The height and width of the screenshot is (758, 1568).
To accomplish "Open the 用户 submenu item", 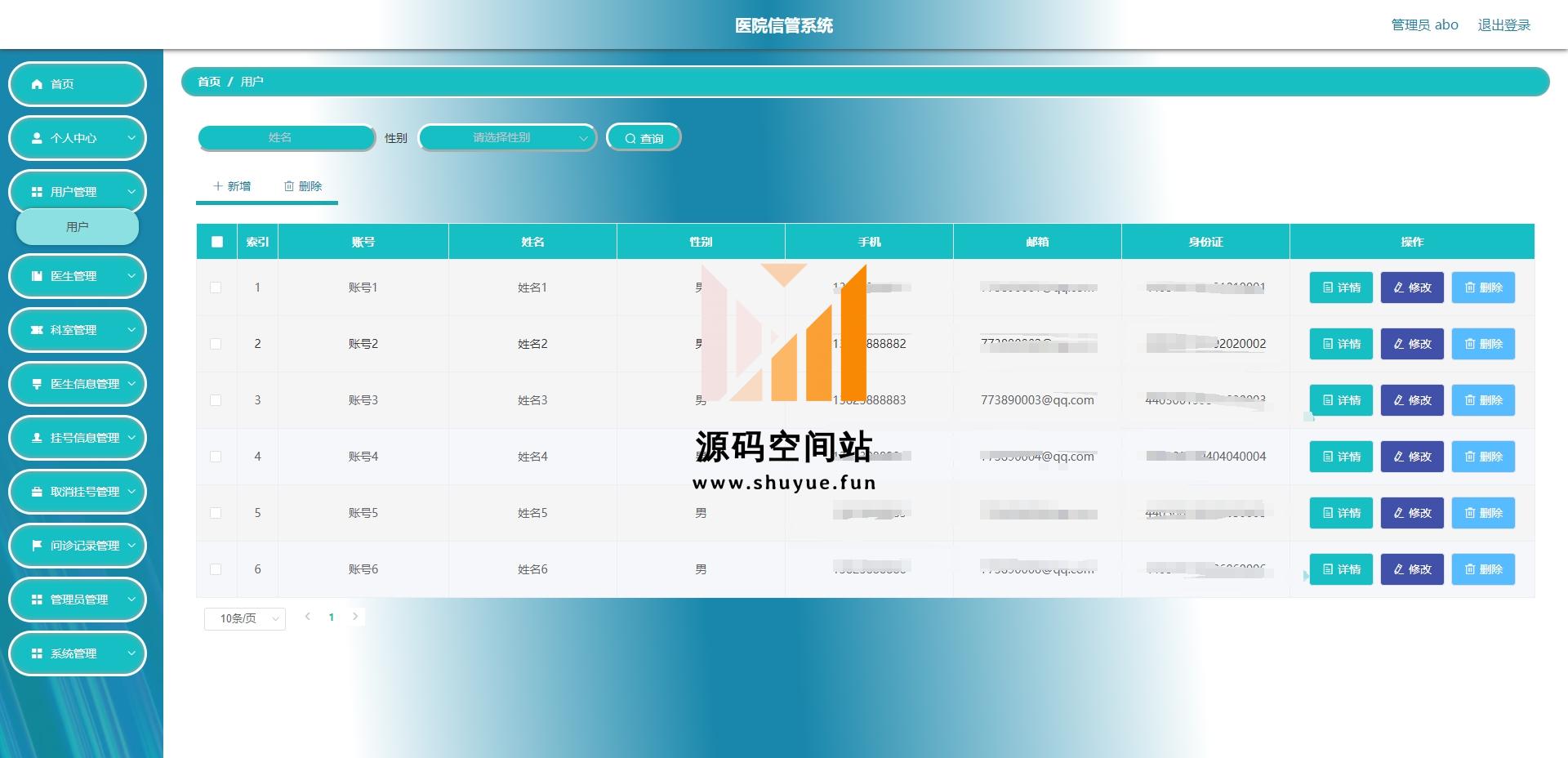I will (x=78, y=227).
